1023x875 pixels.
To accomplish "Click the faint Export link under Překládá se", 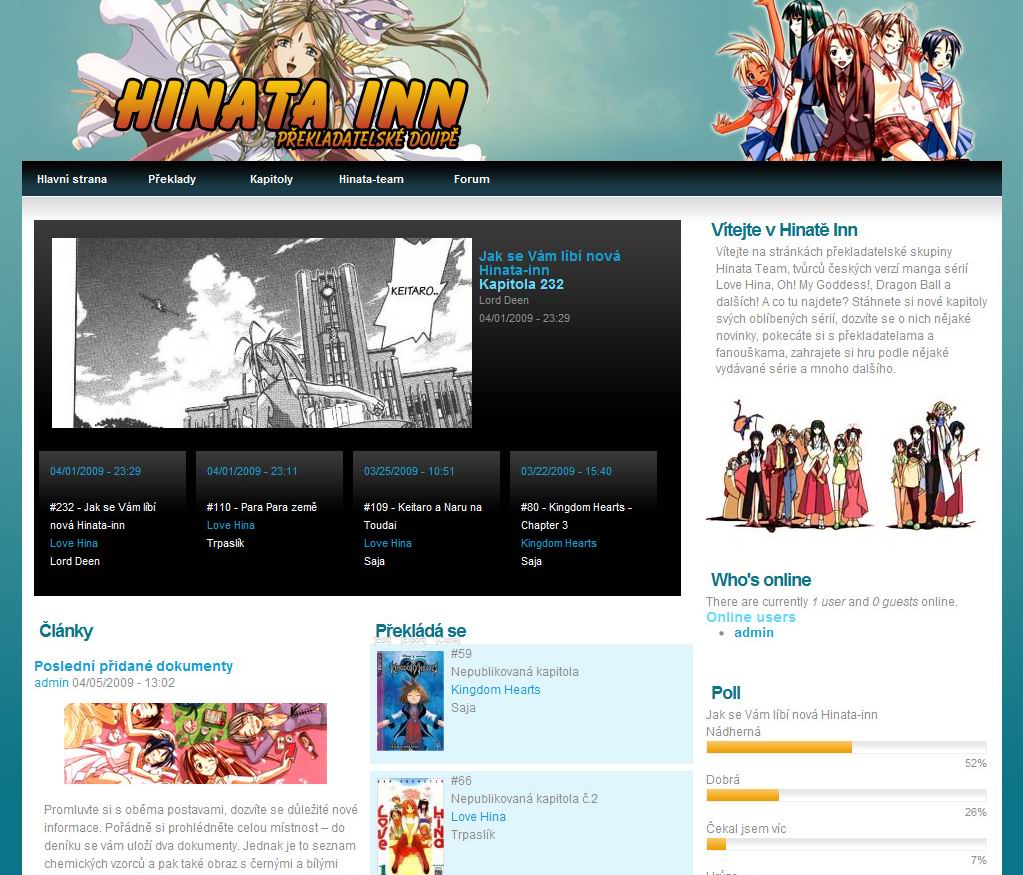I will tap(414, 641).
